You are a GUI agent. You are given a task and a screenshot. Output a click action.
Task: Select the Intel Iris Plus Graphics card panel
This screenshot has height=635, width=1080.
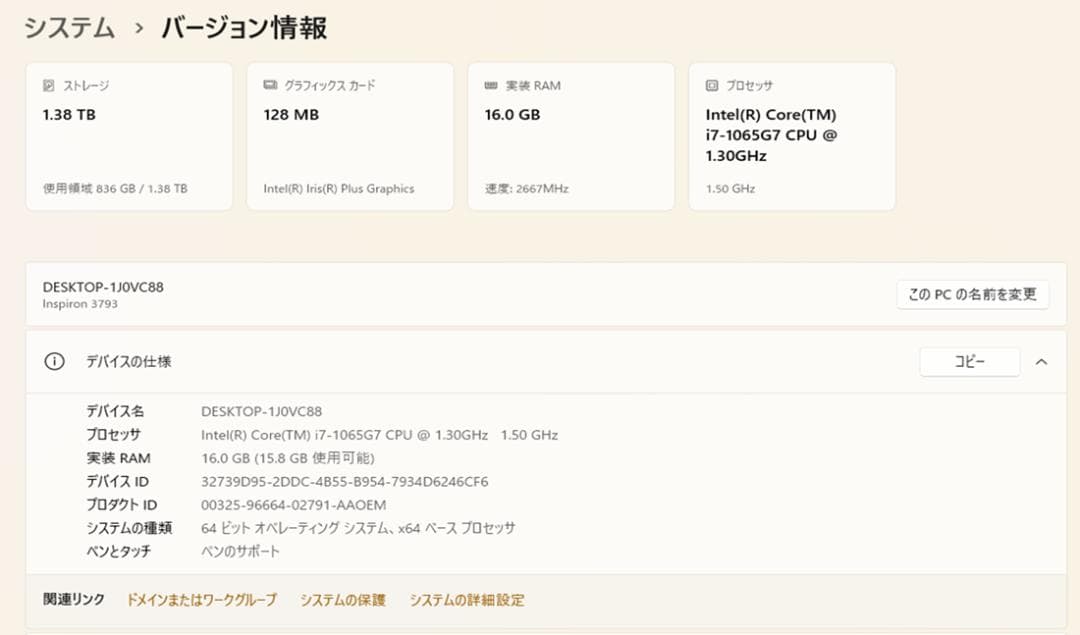click(x=350, y=135)
